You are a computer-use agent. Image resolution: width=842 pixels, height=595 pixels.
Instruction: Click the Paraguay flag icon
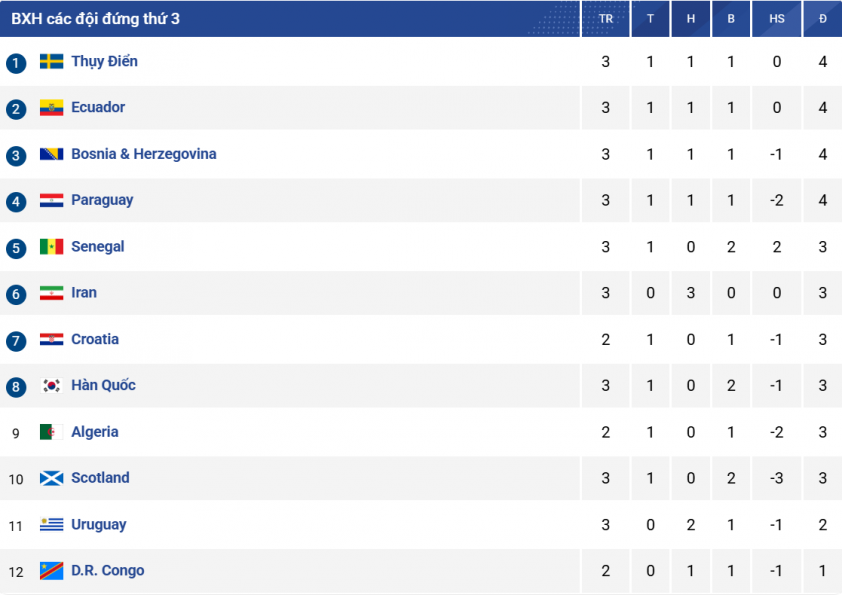(x=52, y=201)
